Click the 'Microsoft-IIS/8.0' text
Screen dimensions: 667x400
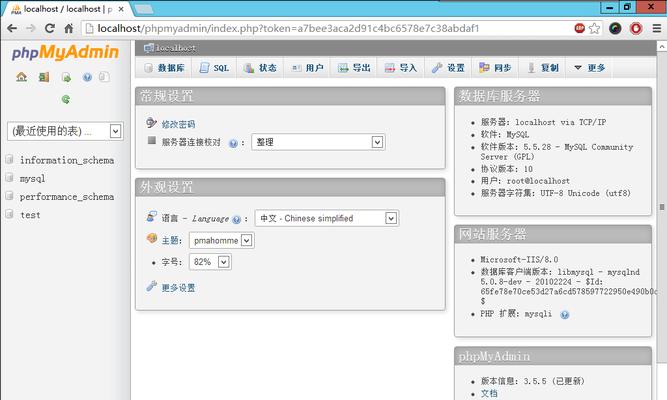pyautogui.click(x=519, y=260)
